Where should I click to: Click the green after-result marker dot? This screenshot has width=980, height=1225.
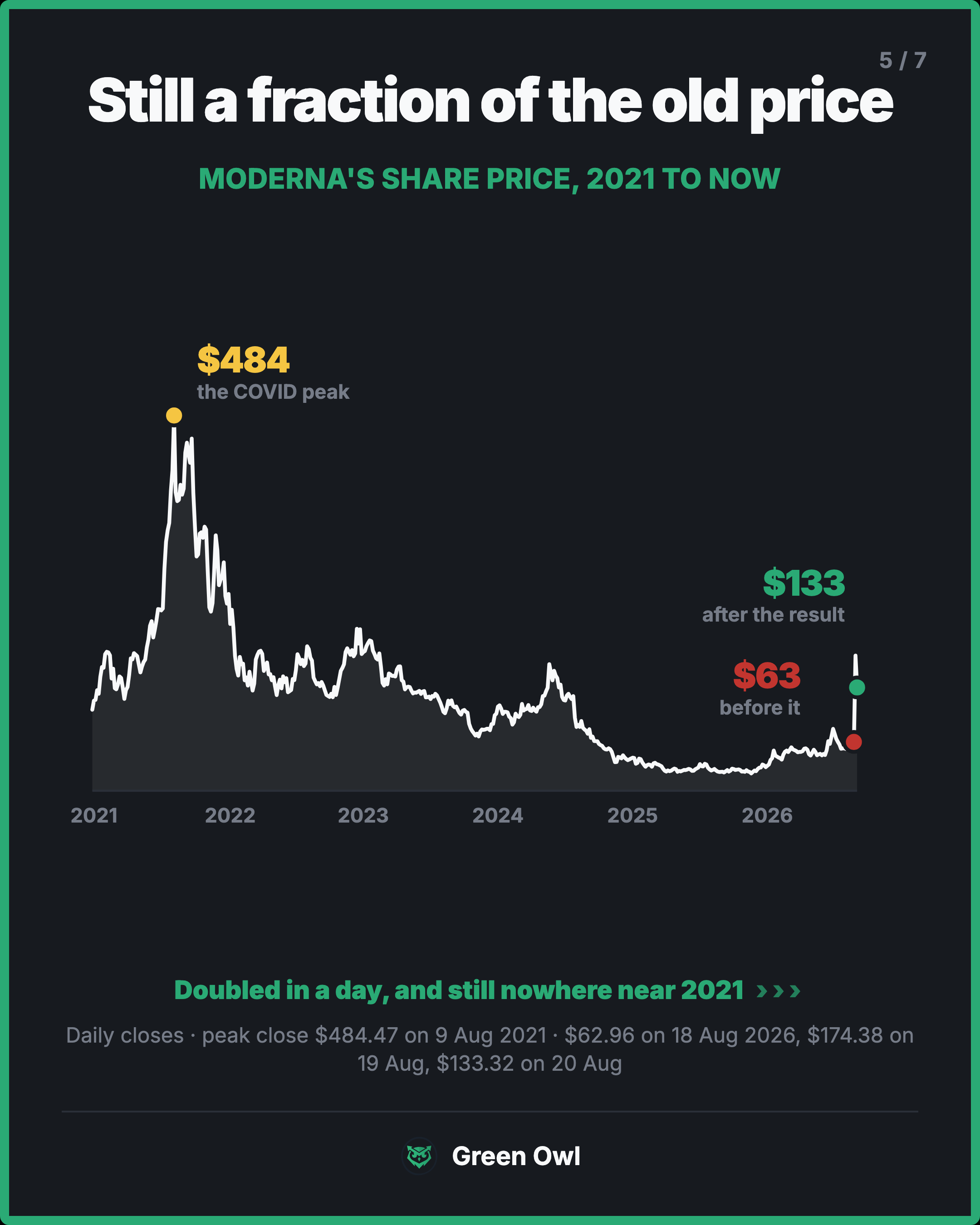pos(857,687)
